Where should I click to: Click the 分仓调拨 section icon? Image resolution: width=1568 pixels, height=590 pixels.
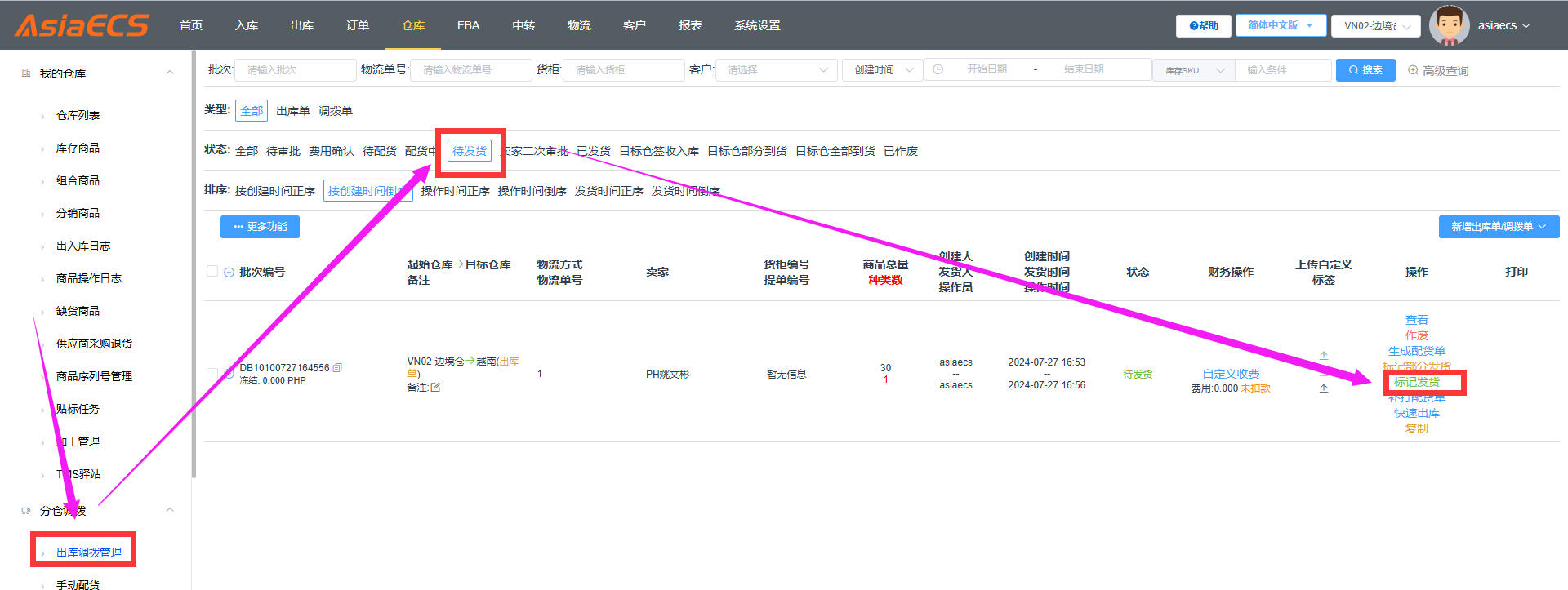click(26, 511)
